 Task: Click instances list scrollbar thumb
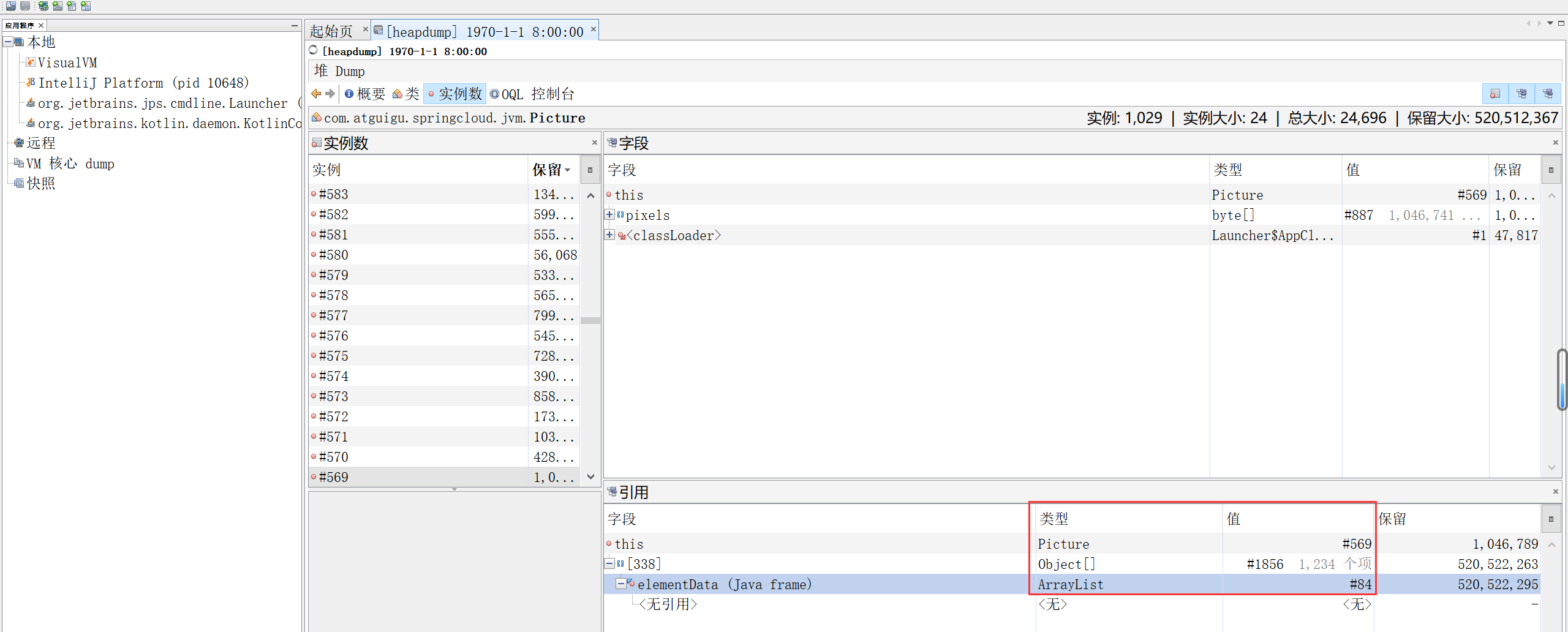click(590, 320)
